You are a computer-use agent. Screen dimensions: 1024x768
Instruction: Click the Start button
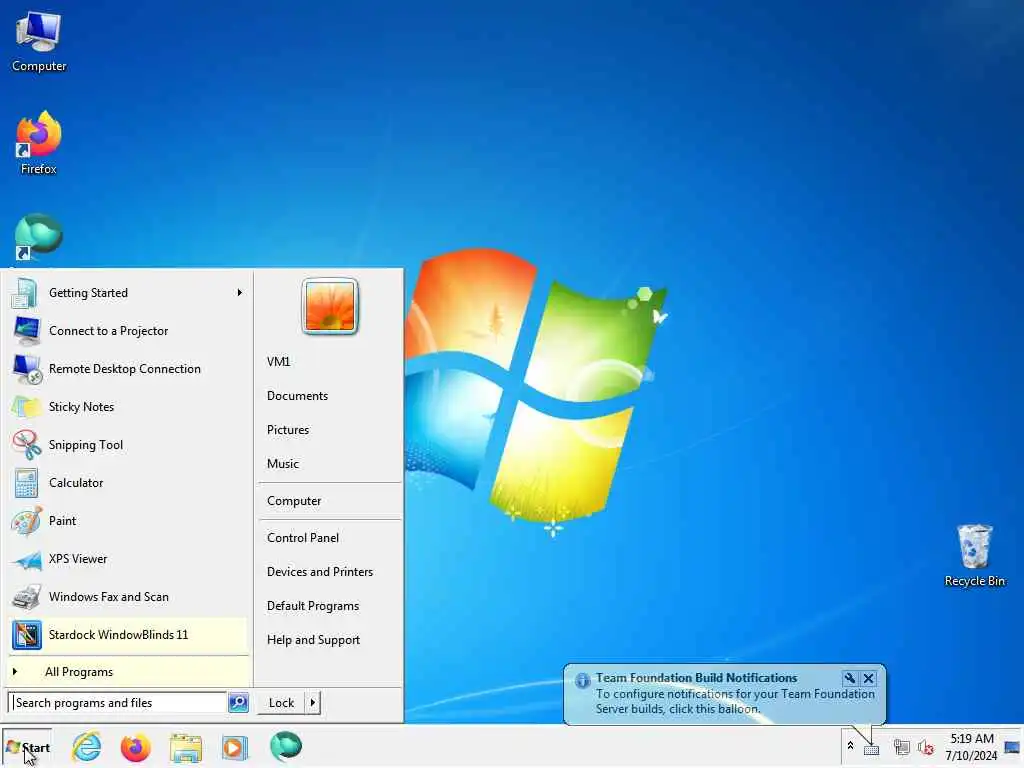point(27,748)
